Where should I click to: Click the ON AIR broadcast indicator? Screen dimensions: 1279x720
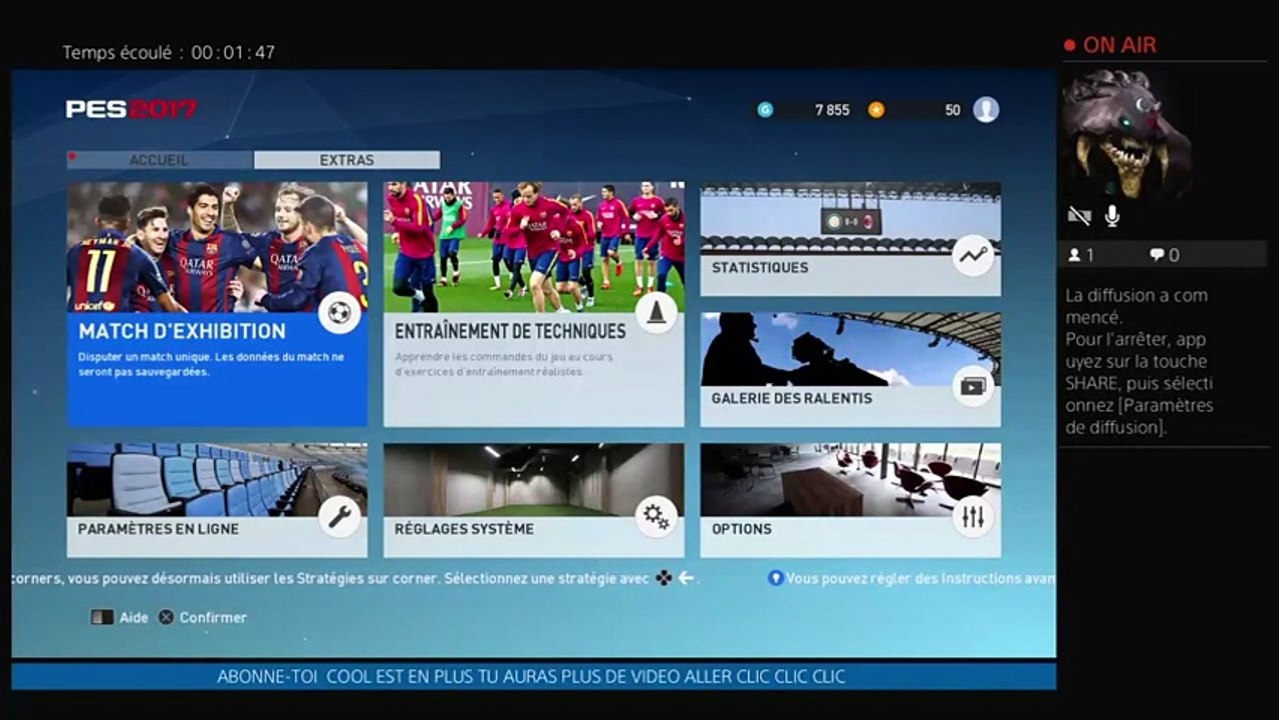pyautogui.click(x=1110, y=45)
